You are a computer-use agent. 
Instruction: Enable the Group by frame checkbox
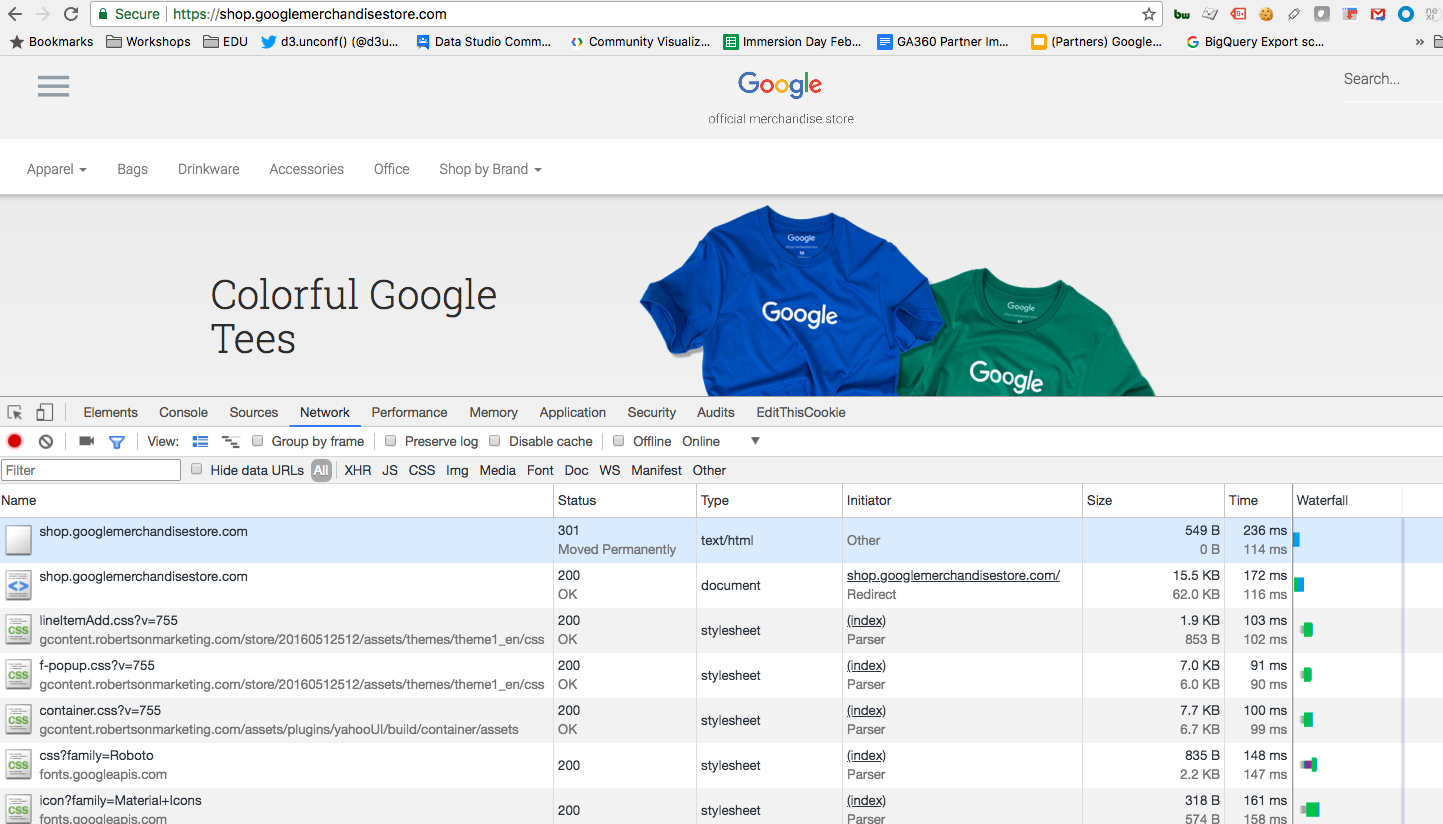(x=258, y=441)
